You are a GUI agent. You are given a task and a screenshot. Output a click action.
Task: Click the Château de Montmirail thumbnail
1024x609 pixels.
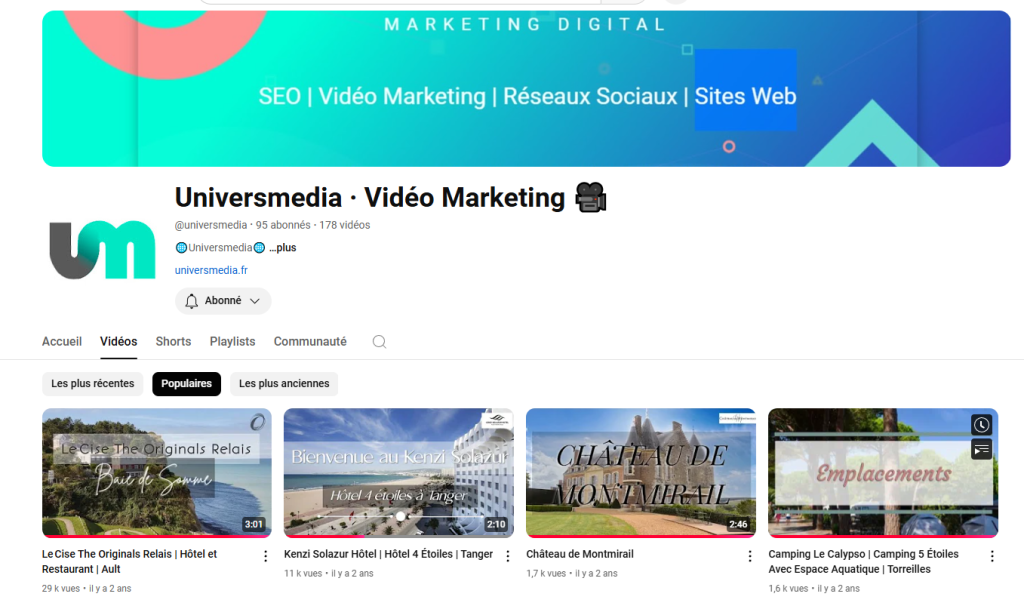point(640,472)
